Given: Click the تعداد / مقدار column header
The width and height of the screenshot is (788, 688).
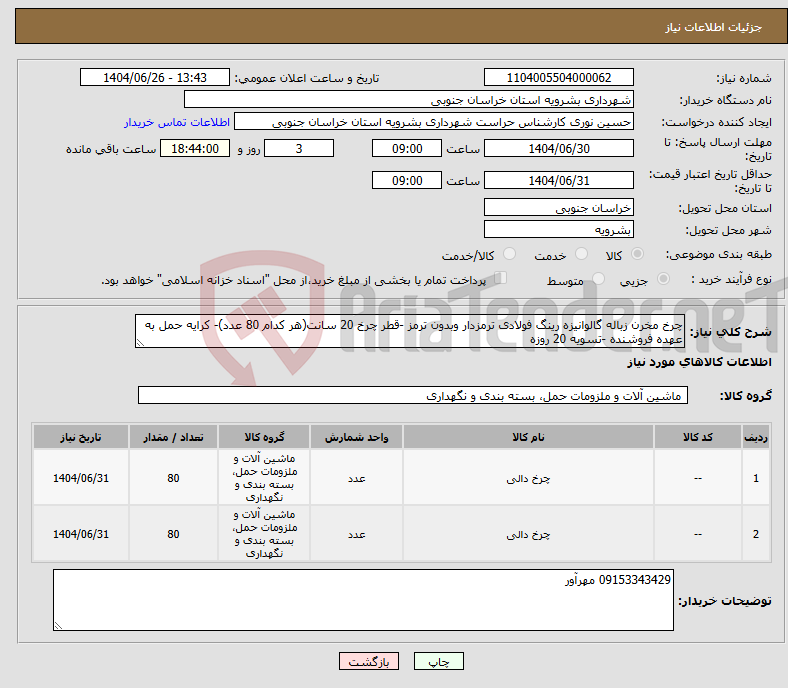Looking at the screenshot, I should [173, 437].
